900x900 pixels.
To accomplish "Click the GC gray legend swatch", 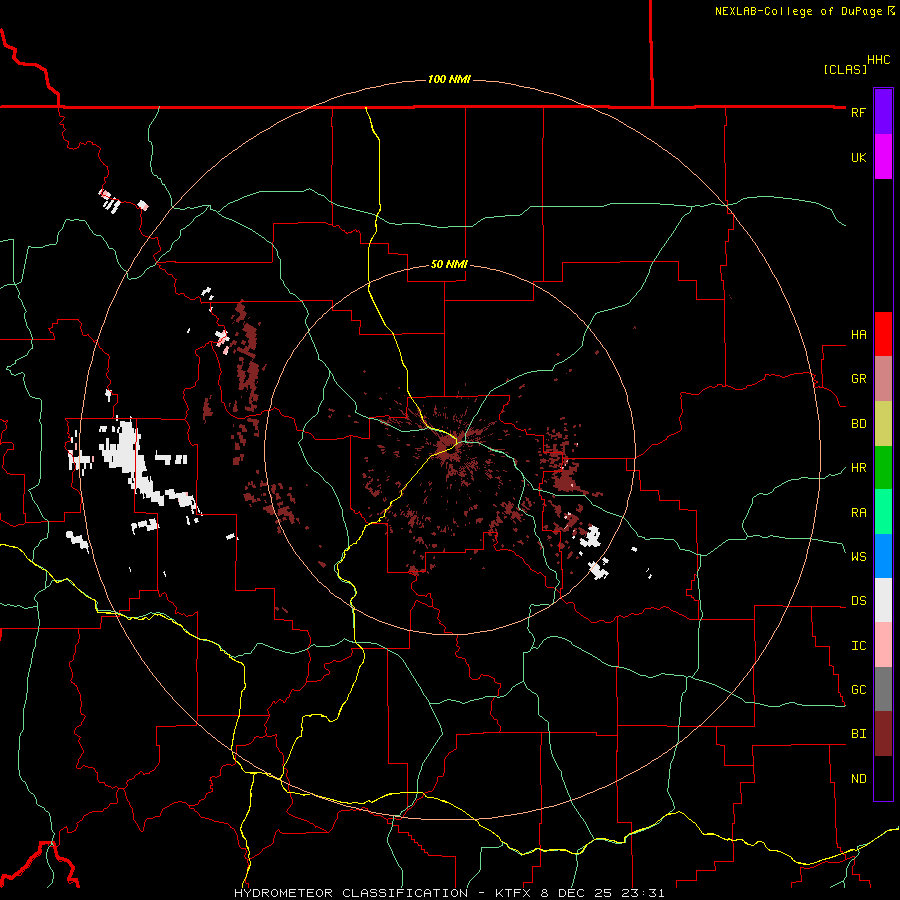I will click(883, 689).
